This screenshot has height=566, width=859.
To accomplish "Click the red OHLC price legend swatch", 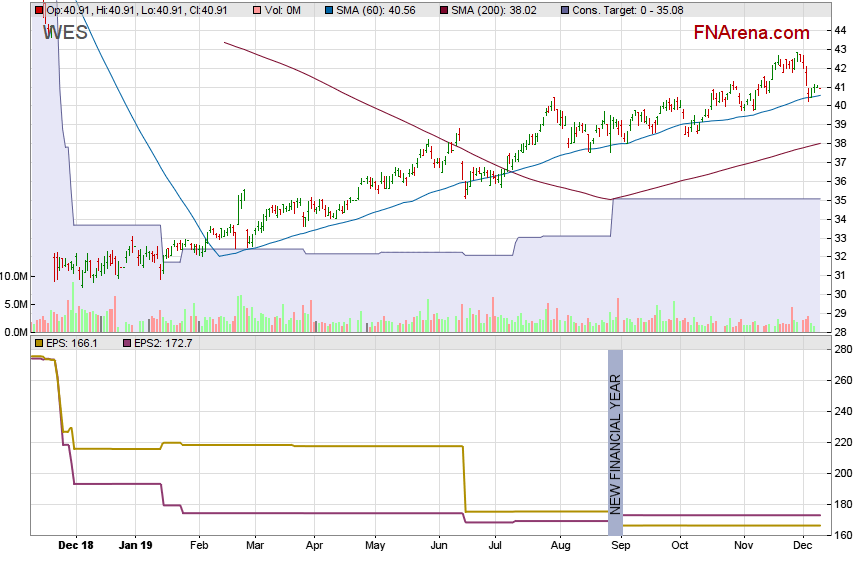I will tap(39, 10).
